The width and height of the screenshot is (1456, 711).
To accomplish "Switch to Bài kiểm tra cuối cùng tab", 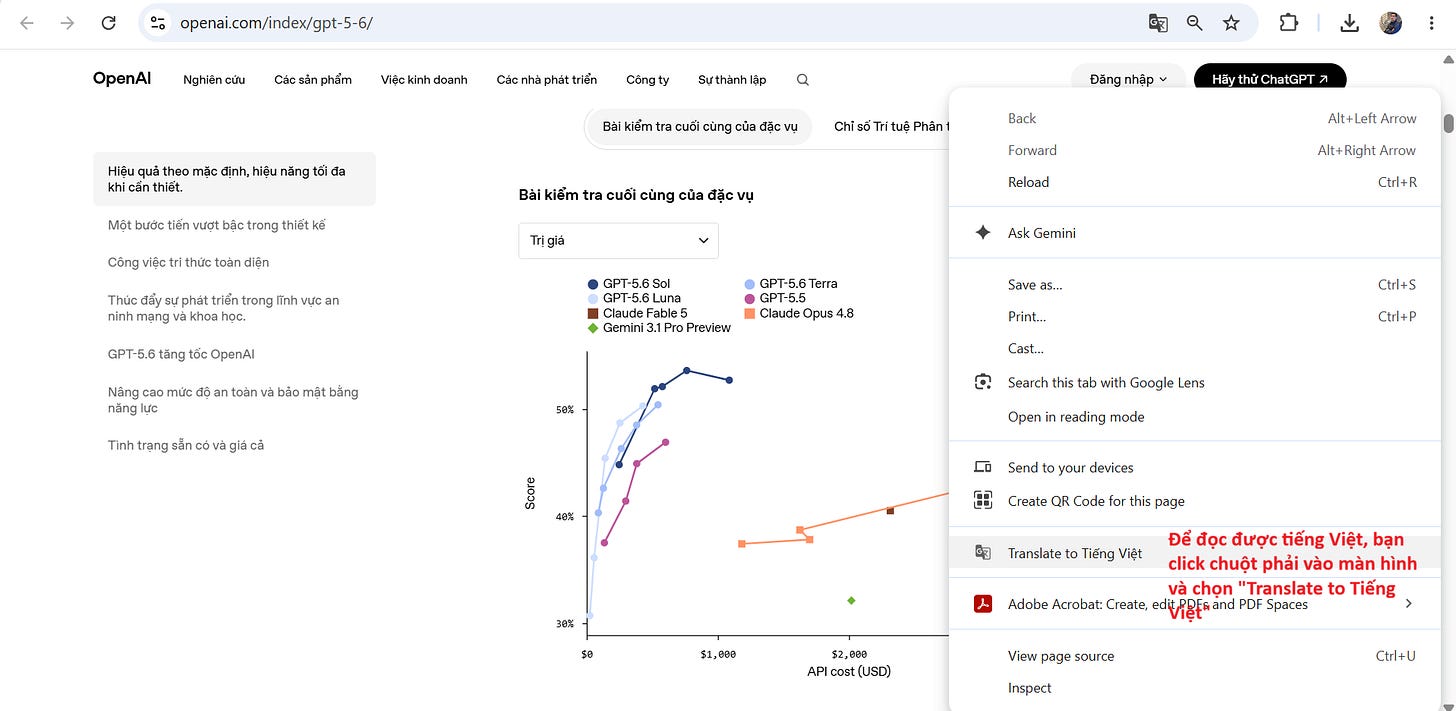I will [x=700, y=127].
